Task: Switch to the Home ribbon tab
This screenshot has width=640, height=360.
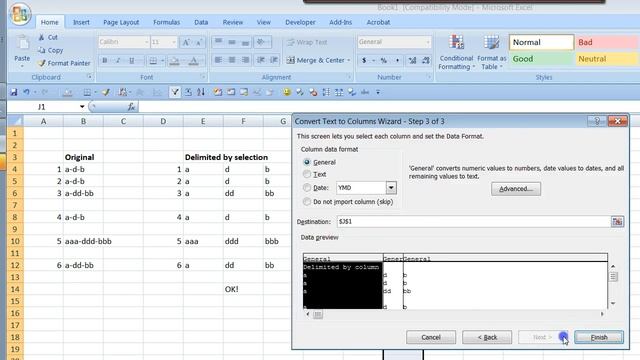Action: coord(49,22)
